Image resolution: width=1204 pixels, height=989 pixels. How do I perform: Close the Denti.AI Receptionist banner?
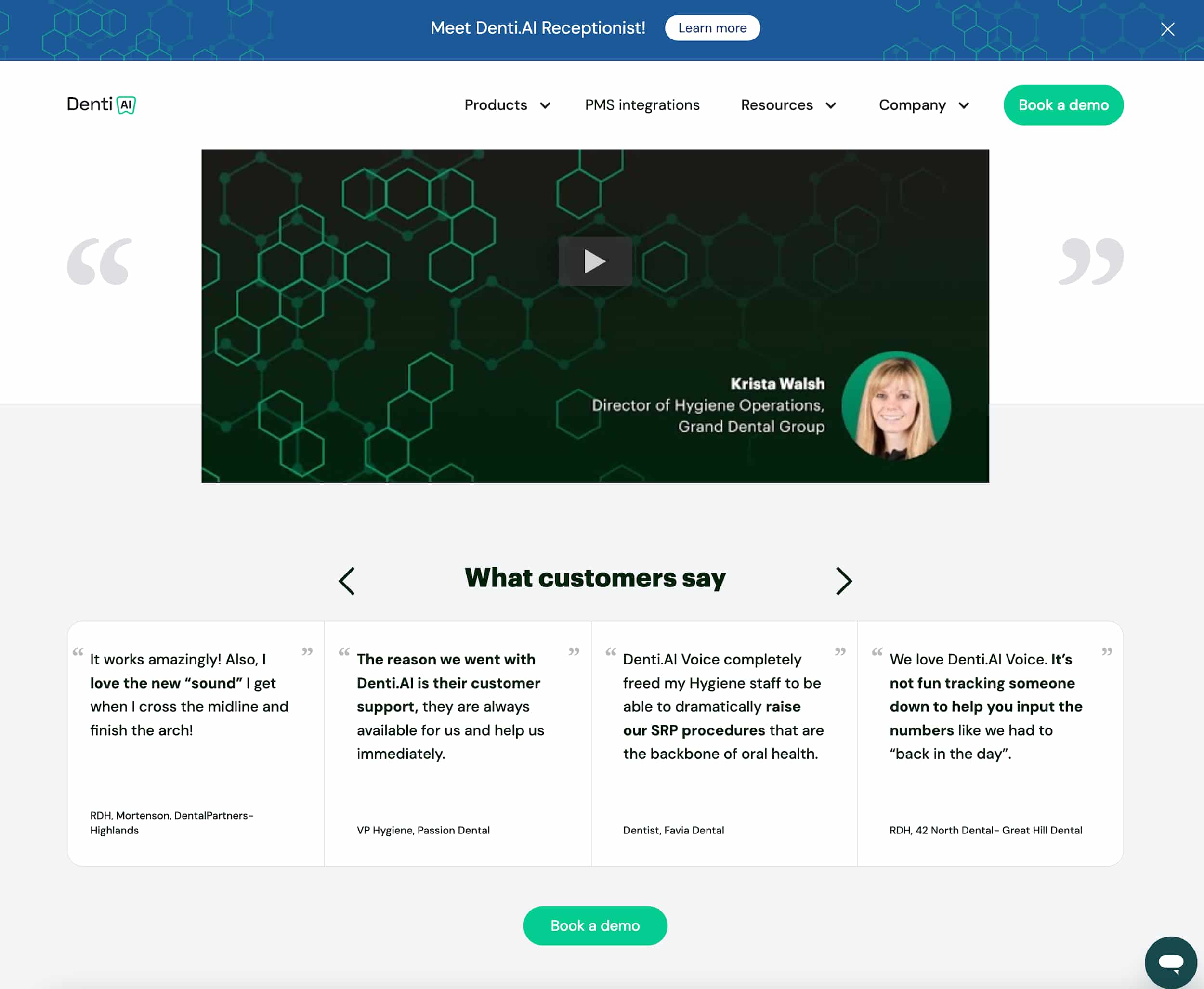(1167, 29)
